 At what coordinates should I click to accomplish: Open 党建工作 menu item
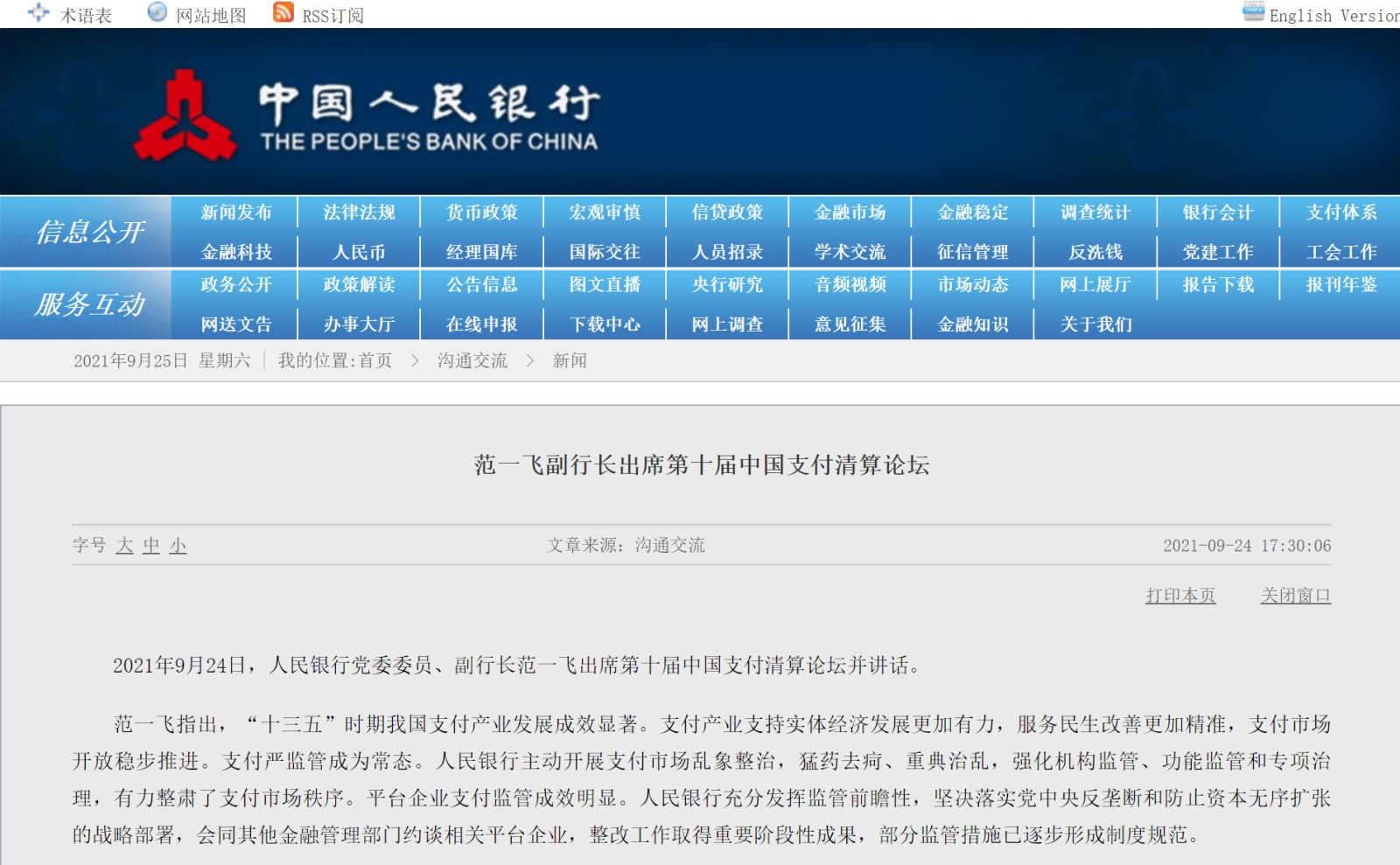[x=1218, y=252]
